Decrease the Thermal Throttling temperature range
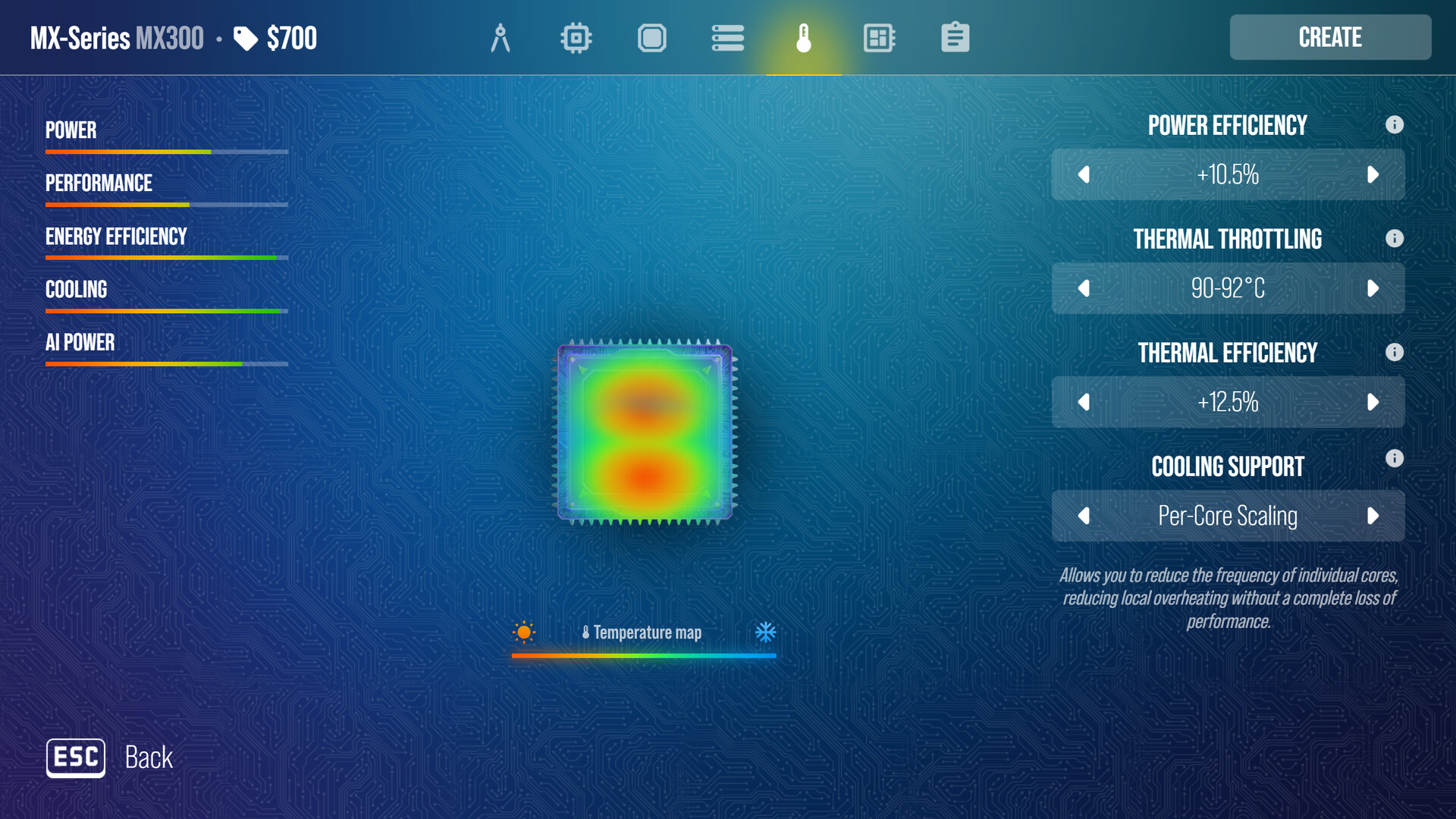Viewport: 1456px width, 819px height. pyautogui.click(x=1084, y=289)
